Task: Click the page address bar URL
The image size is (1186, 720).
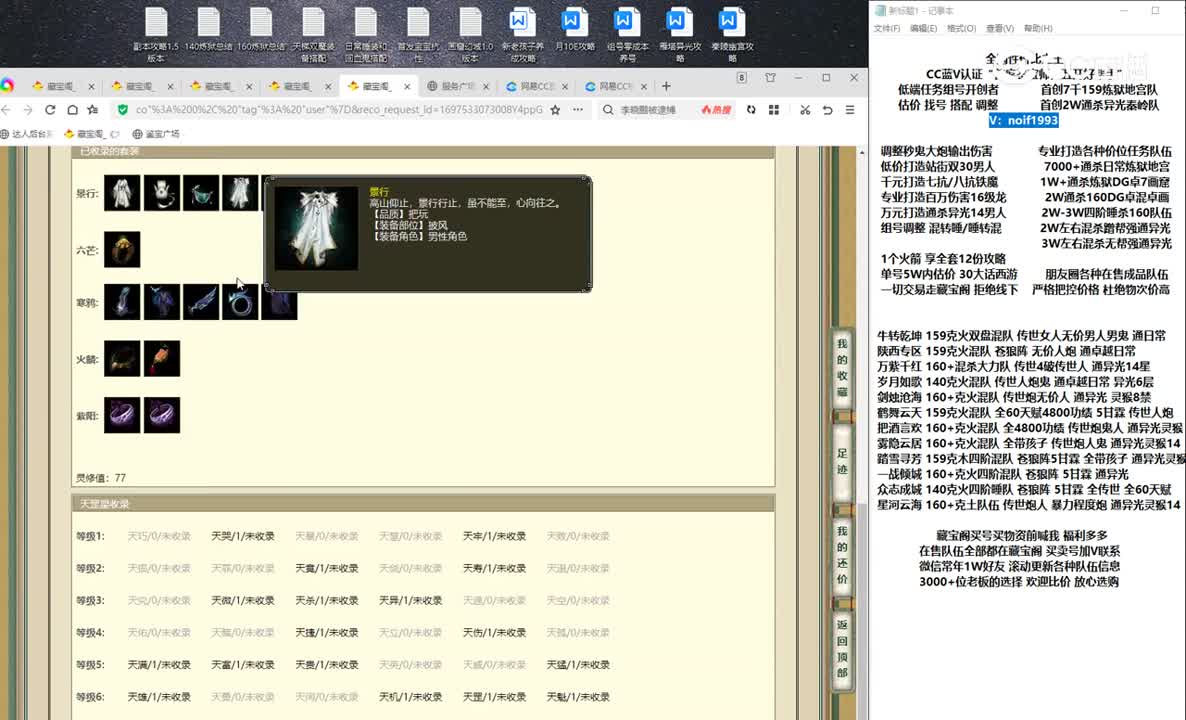Action: 339,110
